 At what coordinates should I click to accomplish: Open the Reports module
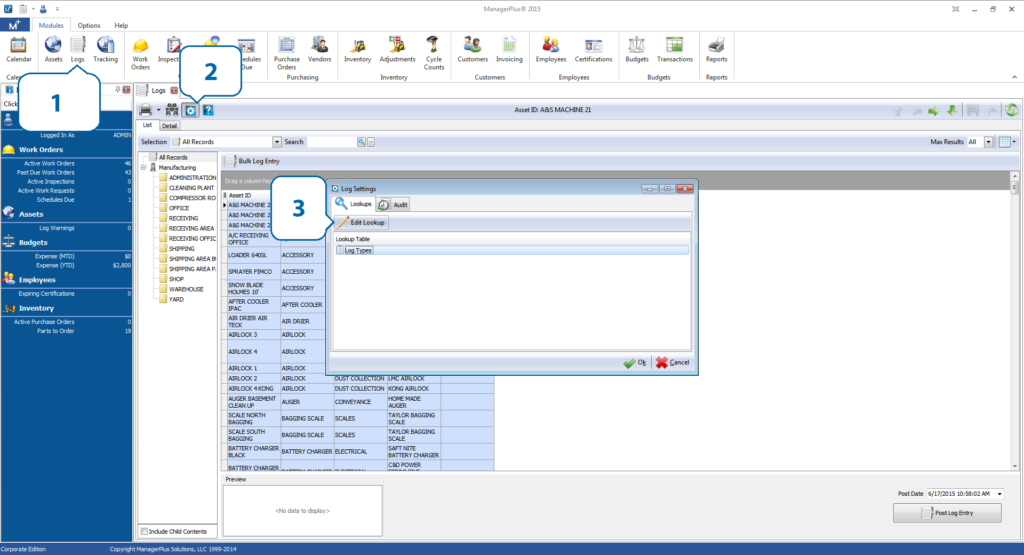click(x=716, y=50)
